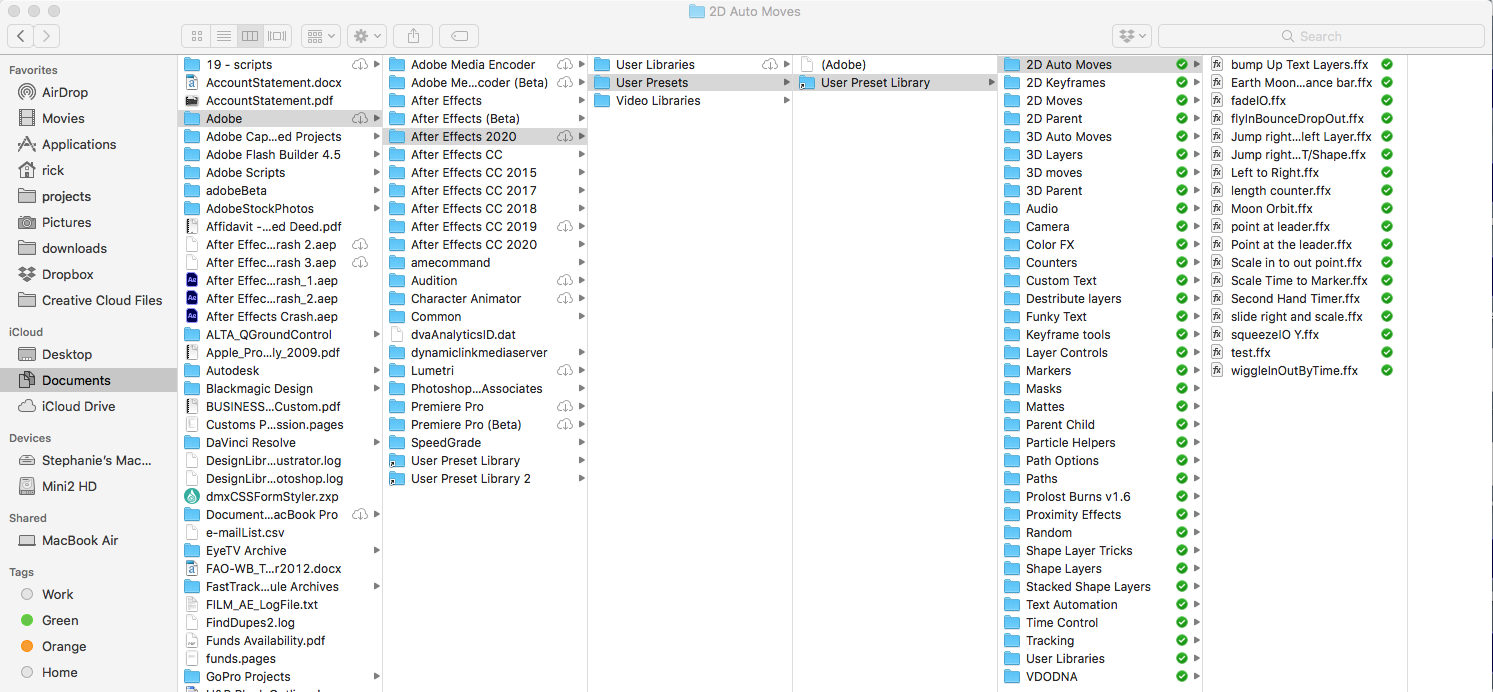Filter by the Orange tag
Screen dimensions: 1493x692
coord(64,646)
